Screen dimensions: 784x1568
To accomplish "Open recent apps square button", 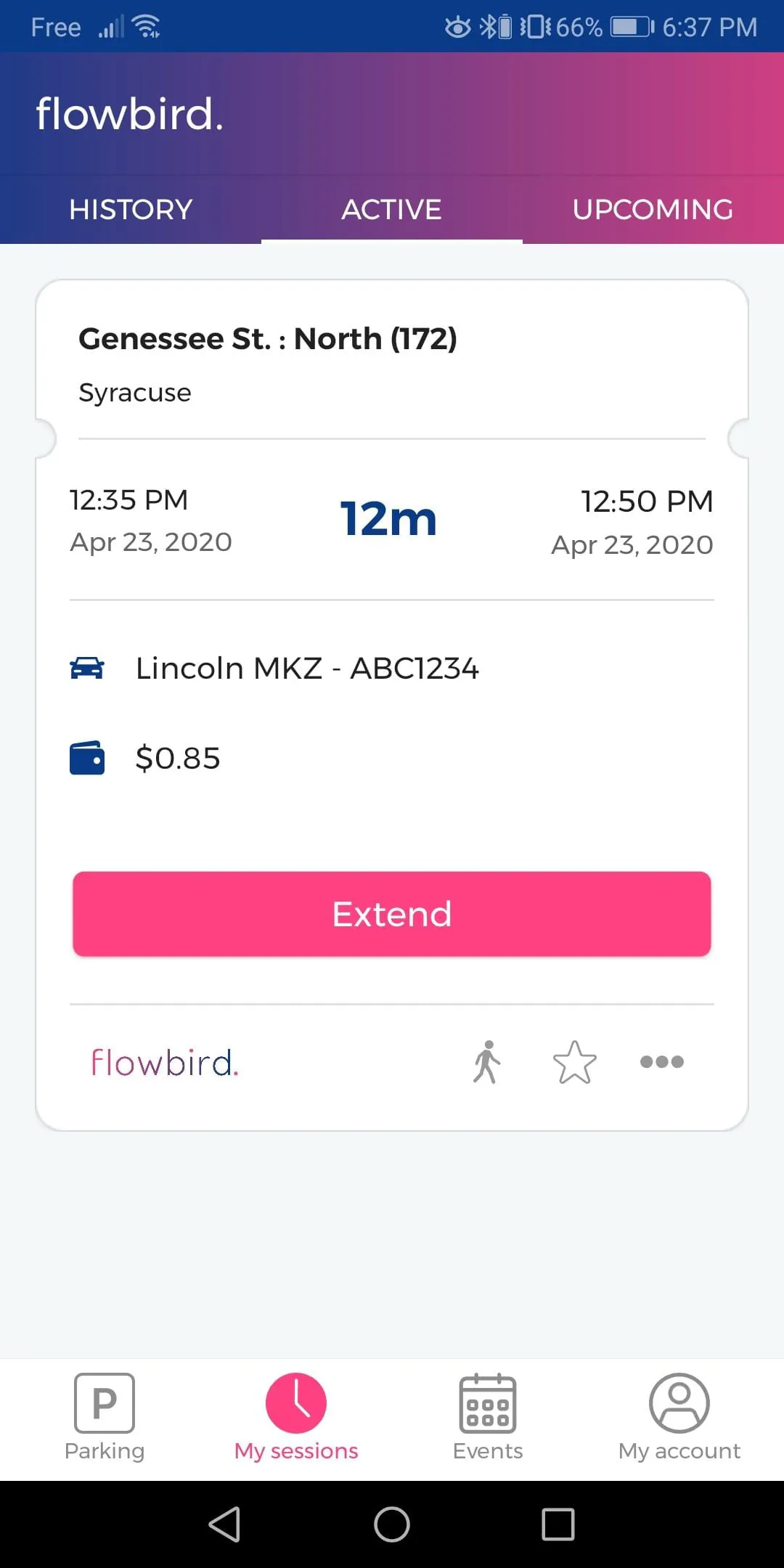I will tap(558, 1524).
